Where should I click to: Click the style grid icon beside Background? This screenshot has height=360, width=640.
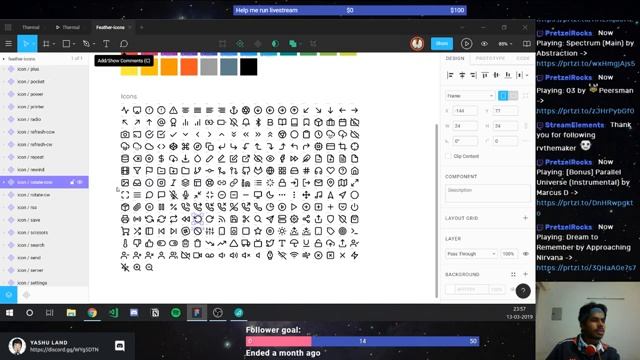click(x=513, y=274)
